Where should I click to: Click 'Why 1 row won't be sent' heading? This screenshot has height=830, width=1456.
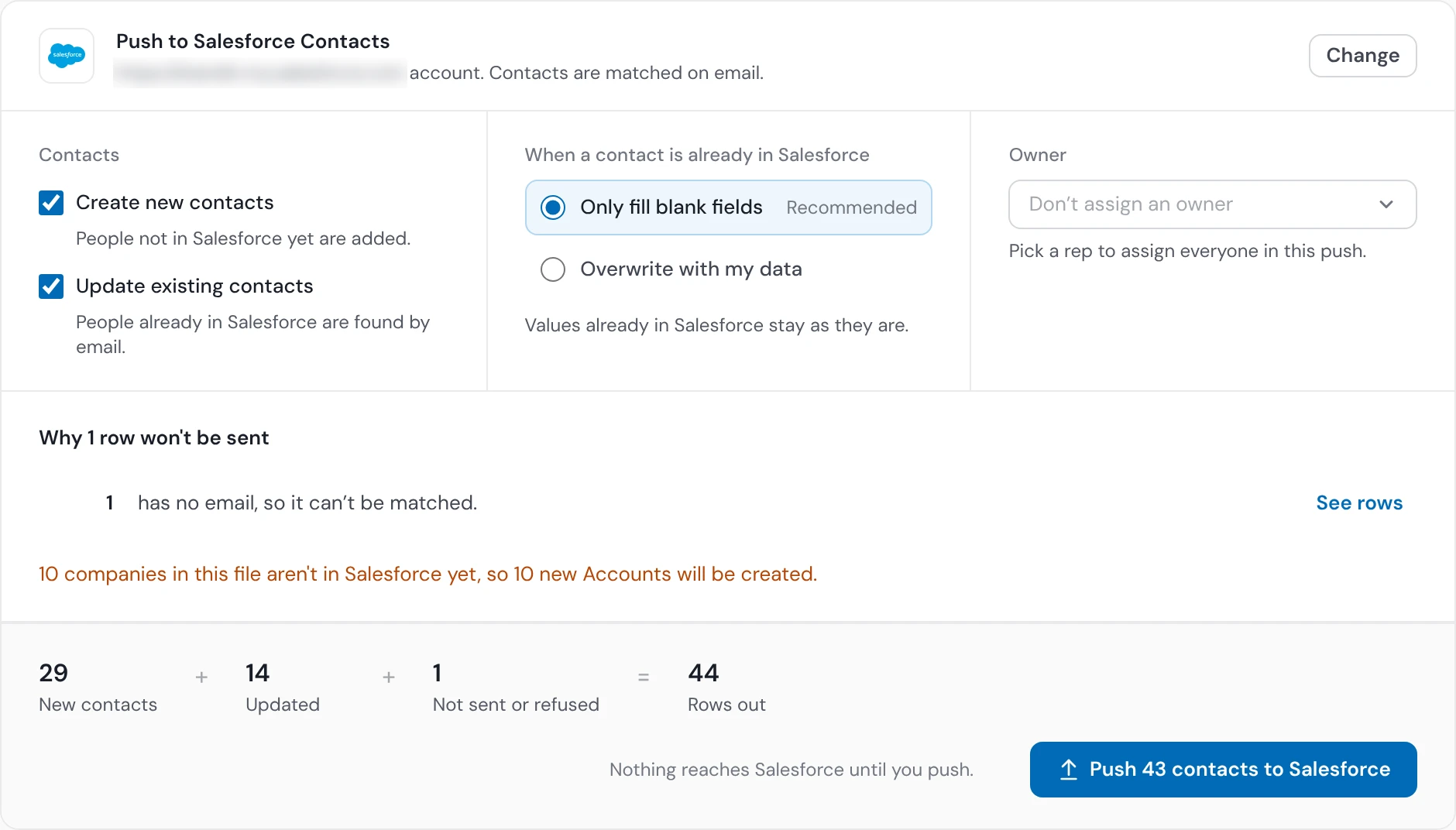[x=154, y=438]
